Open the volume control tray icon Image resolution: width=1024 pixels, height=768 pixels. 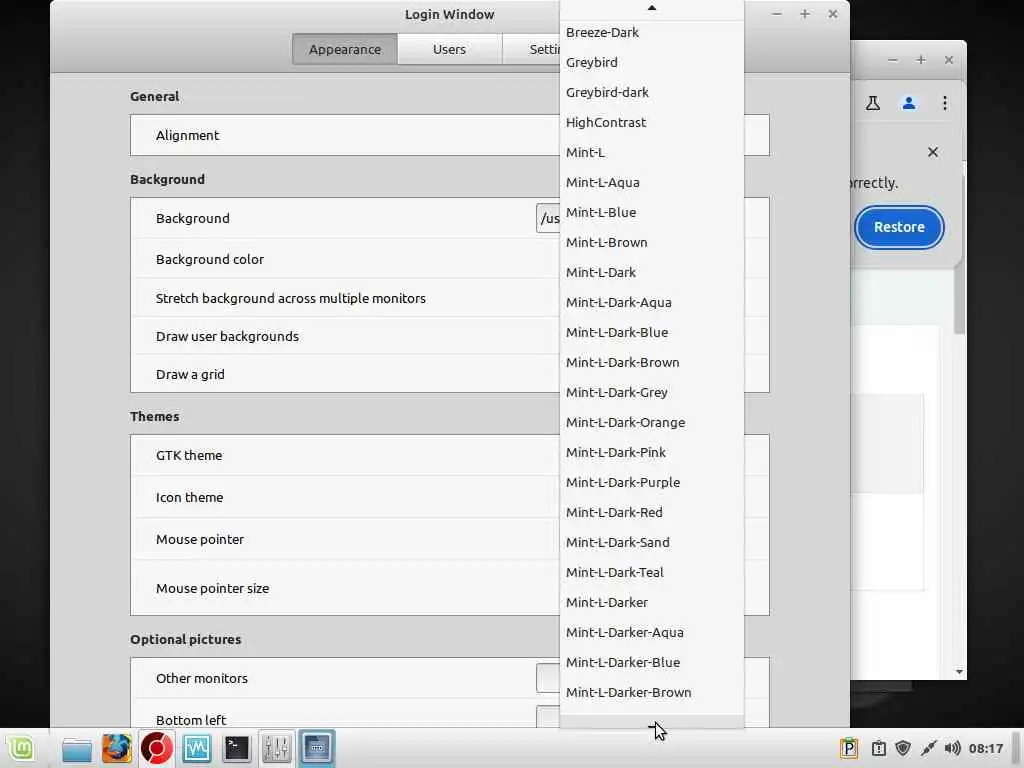pyautogui.click(x=952, y=748)
